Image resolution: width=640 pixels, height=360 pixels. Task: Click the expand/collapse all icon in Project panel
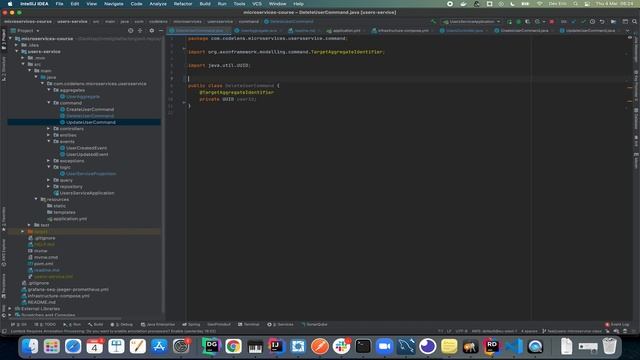[x=140, y=31]
